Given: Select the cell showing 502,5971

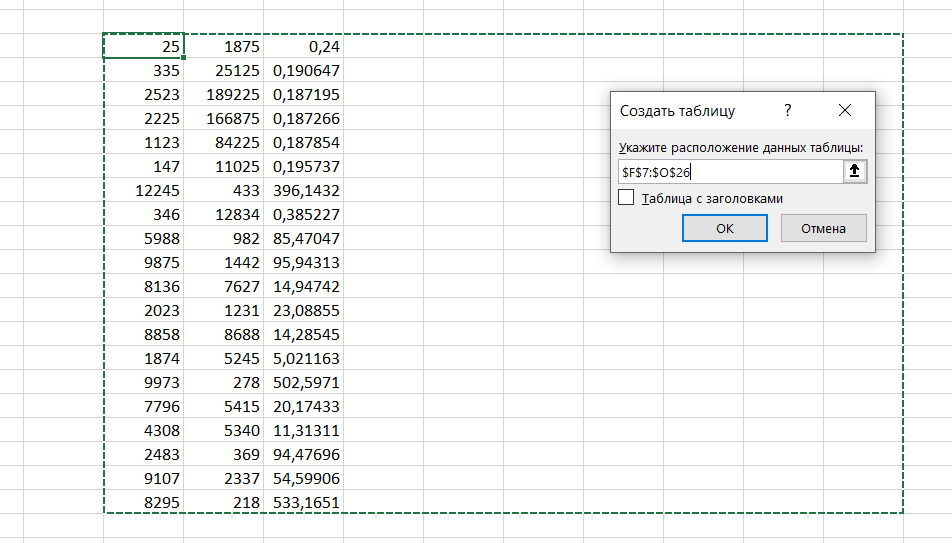Looking at the screenshot, I should point(303,382).
